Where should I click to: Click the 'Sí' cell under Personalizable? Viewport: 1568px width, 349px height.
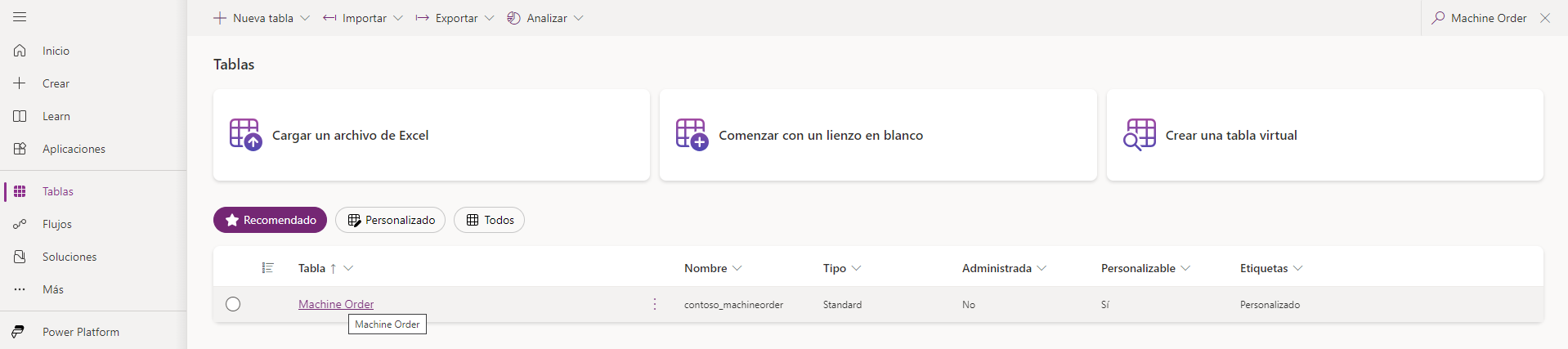pyautogui.click(x=1105, y=305)
